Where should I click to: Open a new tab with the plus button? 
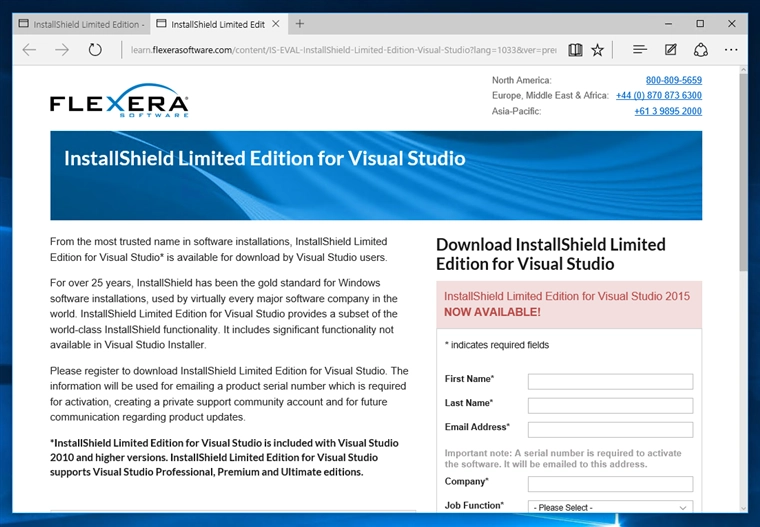coord(300,24)
